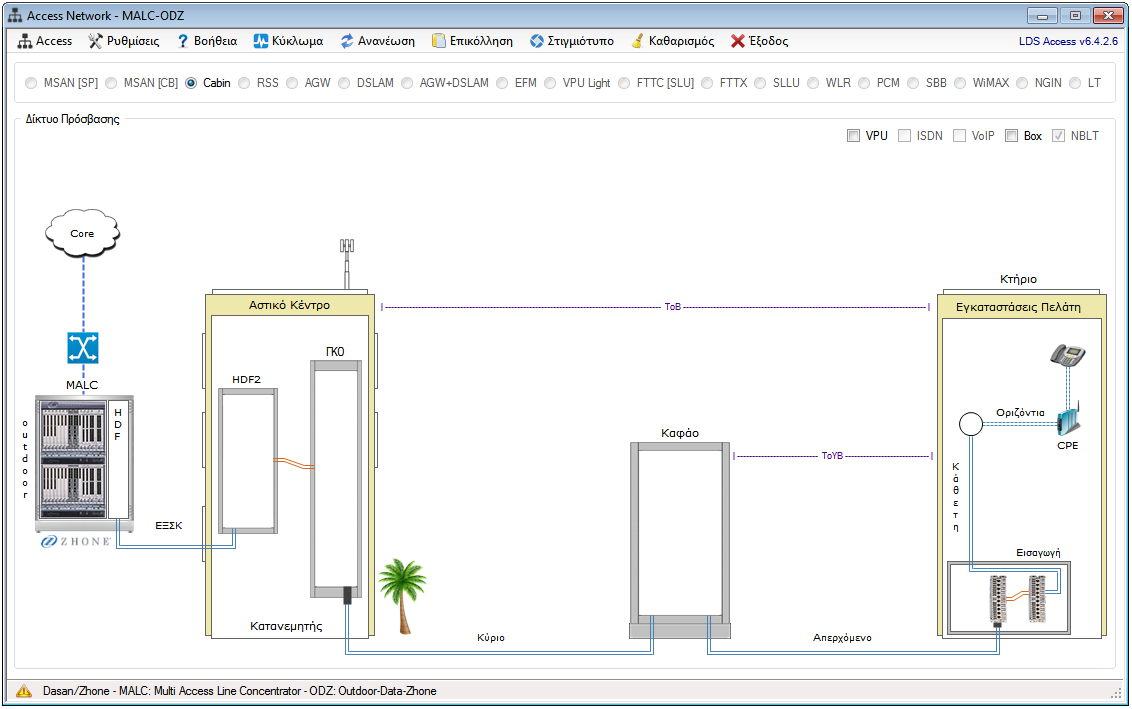Click the warning icon in status bar

click(24, 691)
